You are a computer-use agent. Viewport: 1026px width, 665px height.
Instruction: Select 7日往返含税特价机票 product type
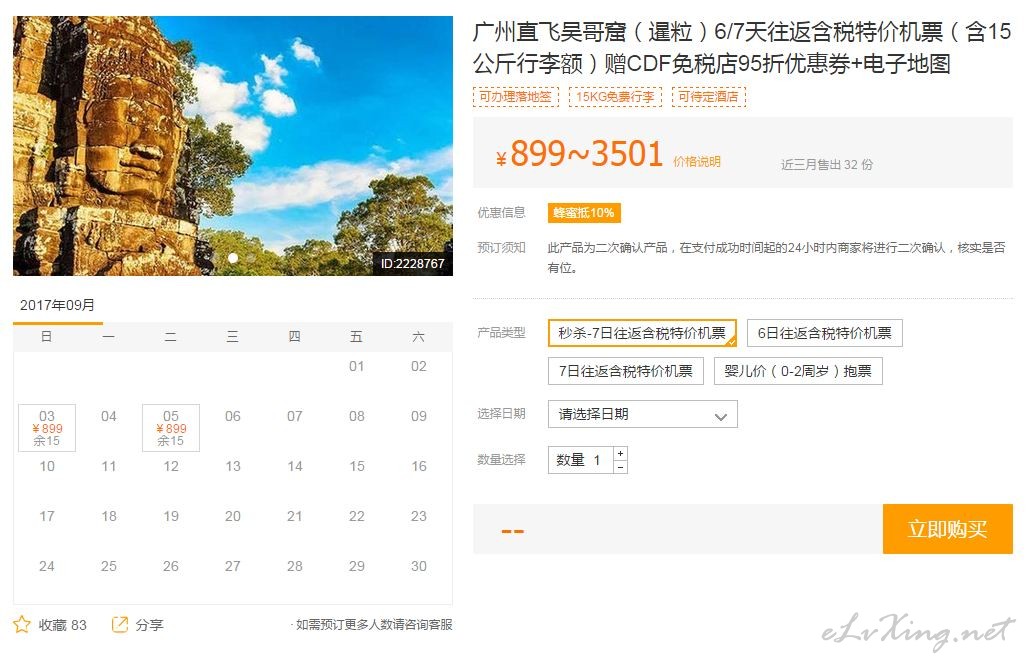(x=626, y=371)
